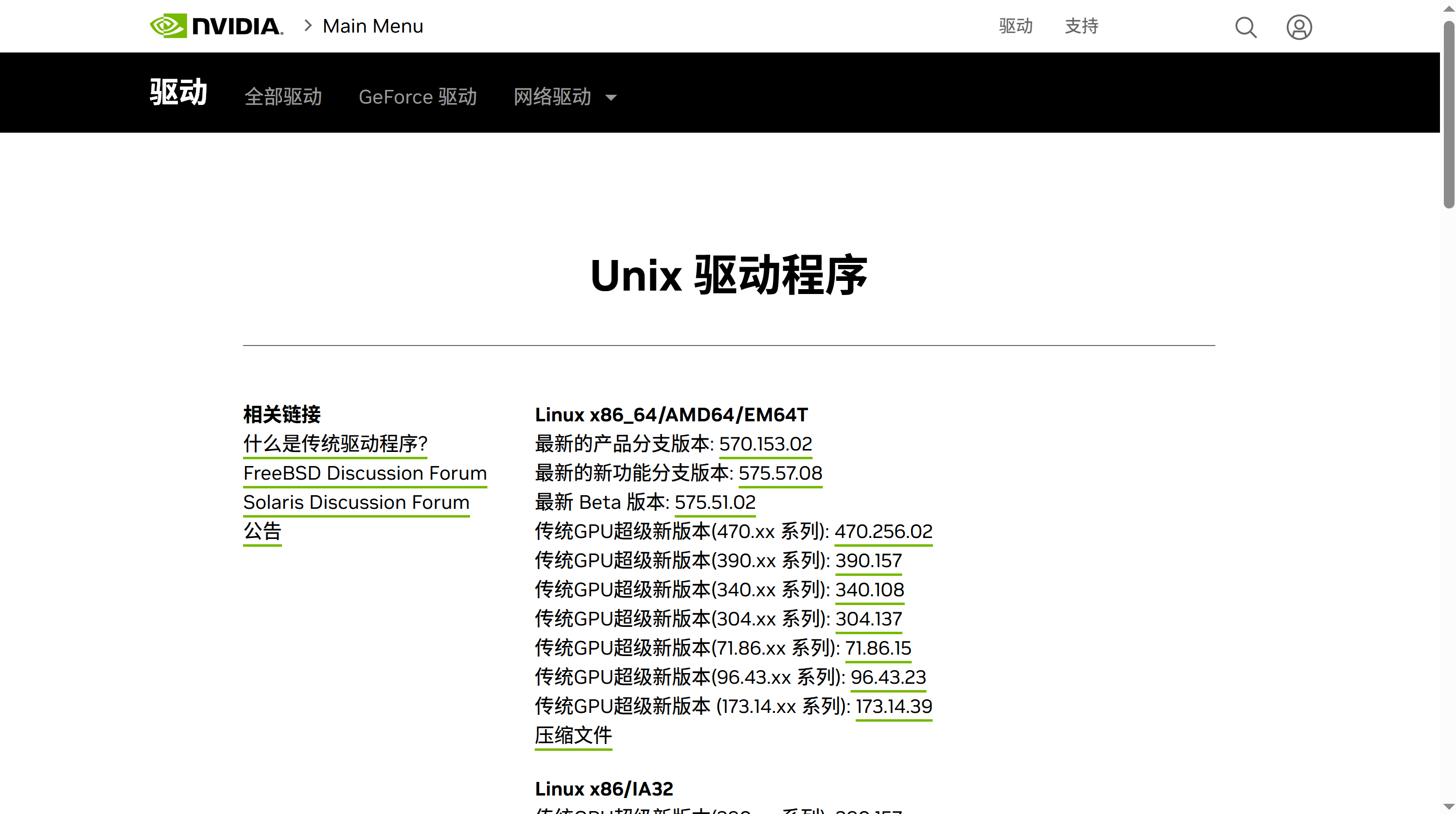Open Beta version 575.51.02 link

[715, 502]
